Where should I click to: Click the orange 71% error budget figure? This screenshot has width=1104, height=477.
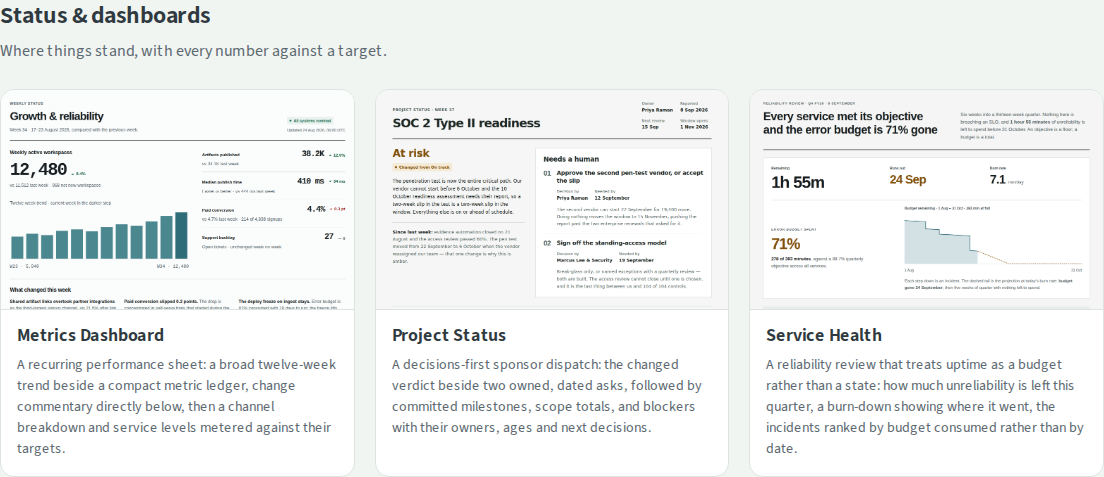point(786,244)
